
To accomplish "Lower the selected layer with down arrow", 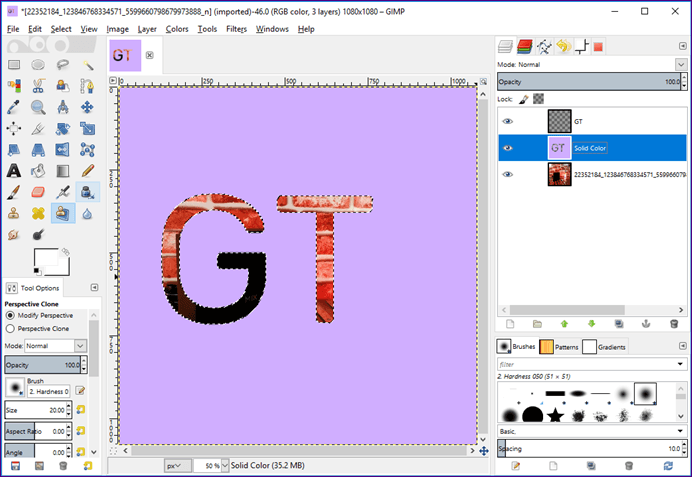I will (592, 324).
